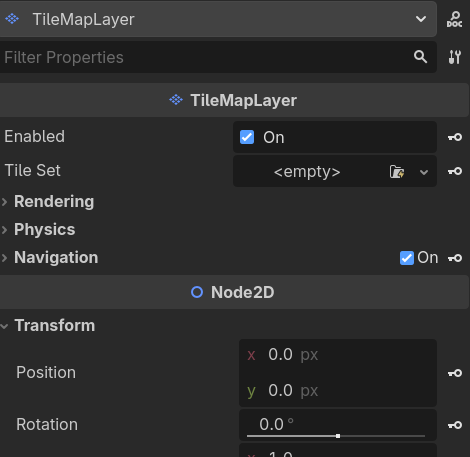Click the keyframe key icon for Navigation
The image size is (470, 457).
point(455,258)
